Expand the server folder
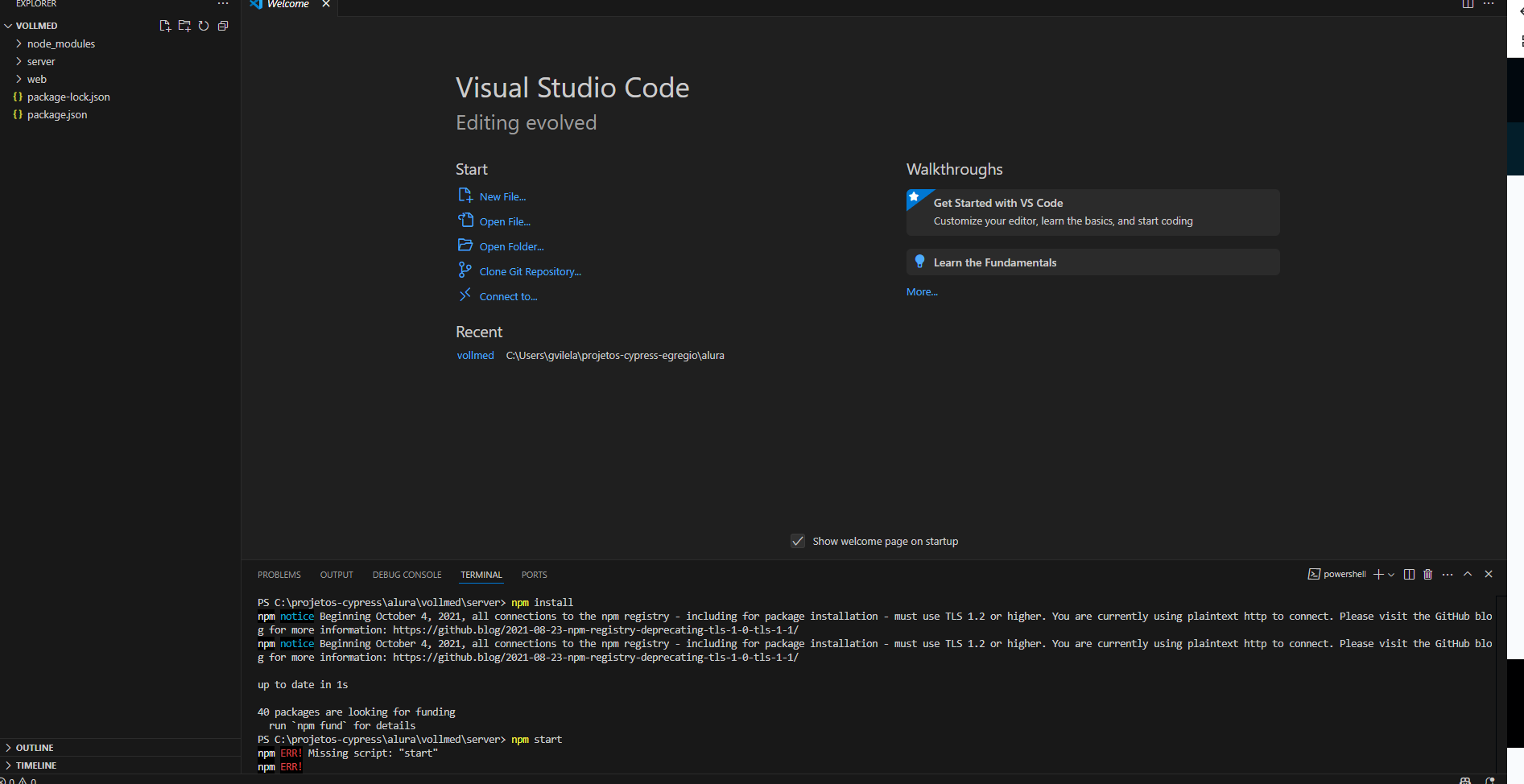 pyautogui.click(x=121, y=61)
